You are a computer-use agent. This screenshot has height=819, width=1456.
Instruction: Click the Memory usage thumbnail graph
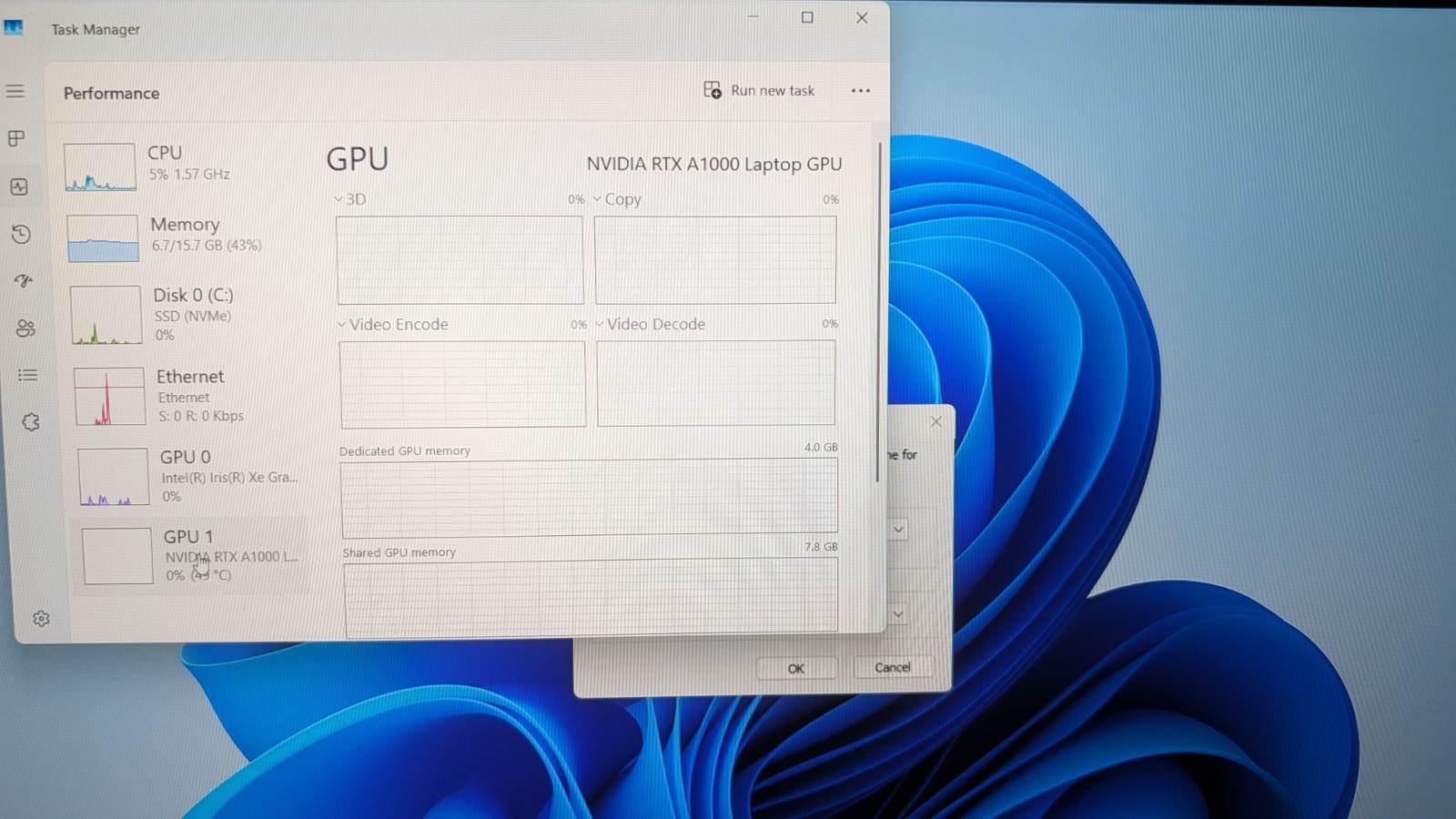[103, 238]
